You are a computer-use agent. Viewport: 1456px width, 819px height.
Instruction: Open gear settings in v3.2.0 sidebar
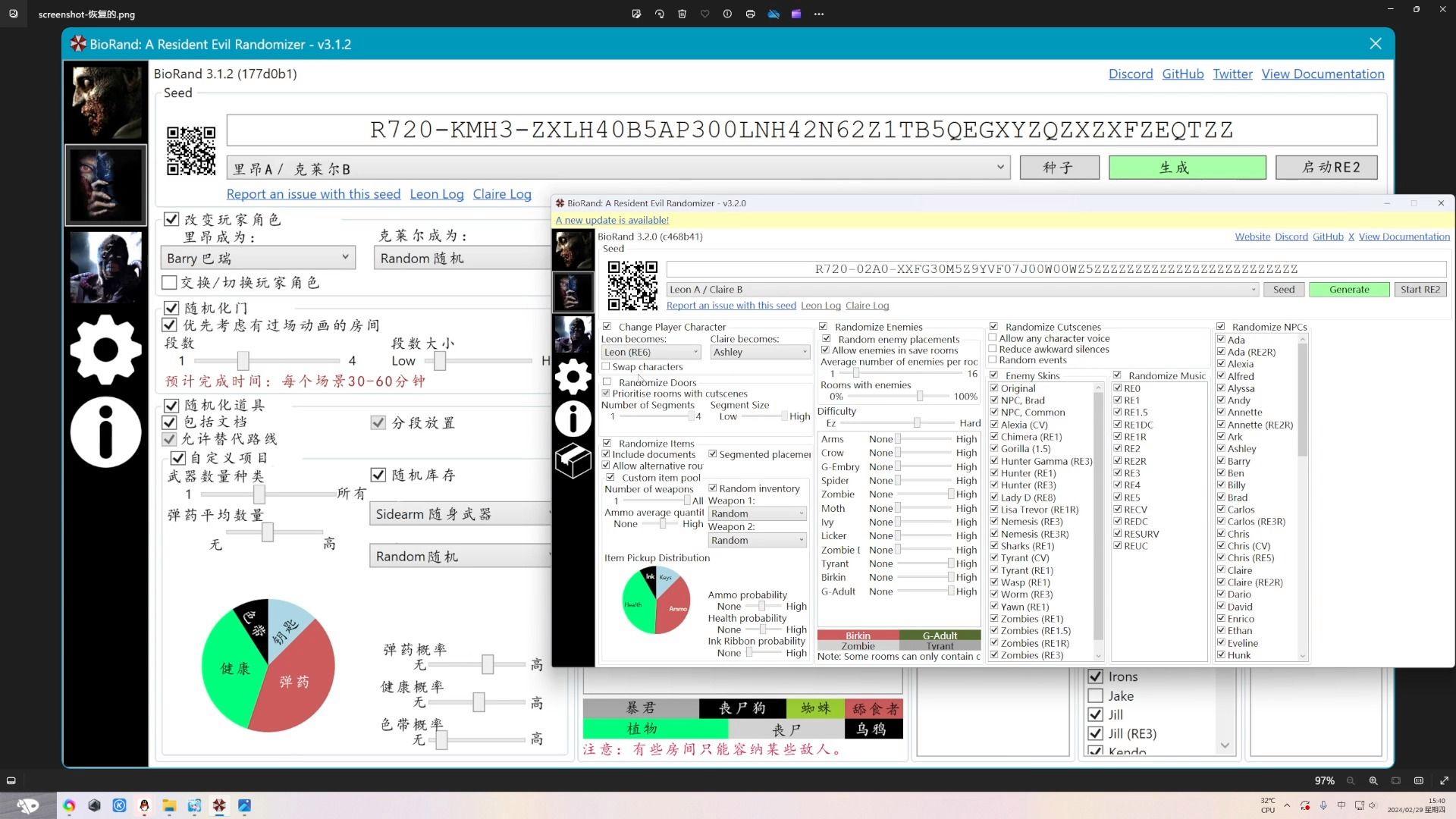coord(573,377)
